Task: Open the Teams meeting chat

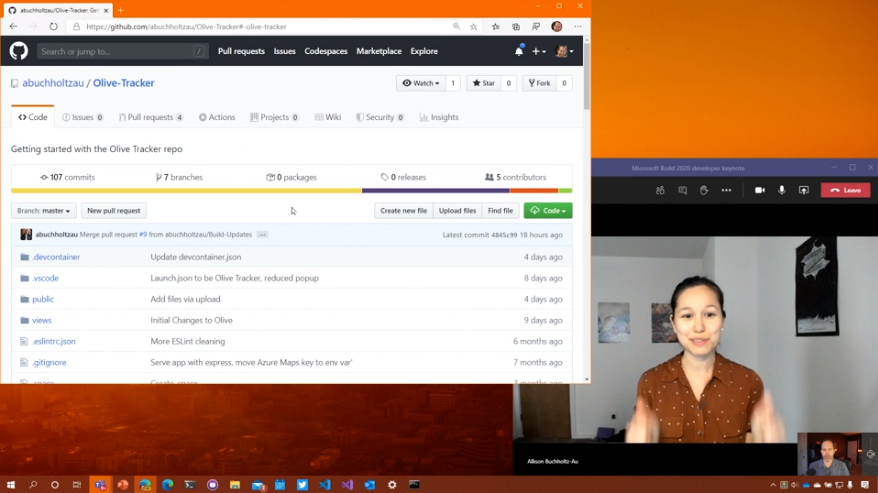Action: tap(682, 190)
